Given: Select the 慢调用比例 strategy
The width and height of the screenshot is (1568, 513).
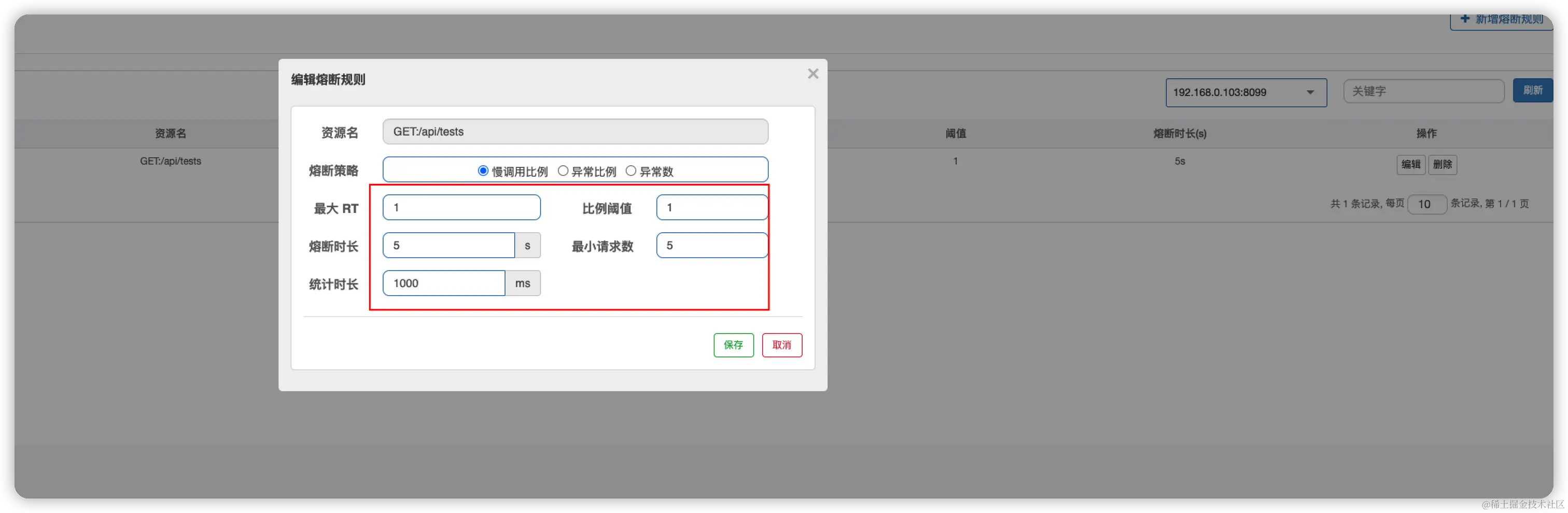Looking at the screenshot, I should click(x=482, y=171).
